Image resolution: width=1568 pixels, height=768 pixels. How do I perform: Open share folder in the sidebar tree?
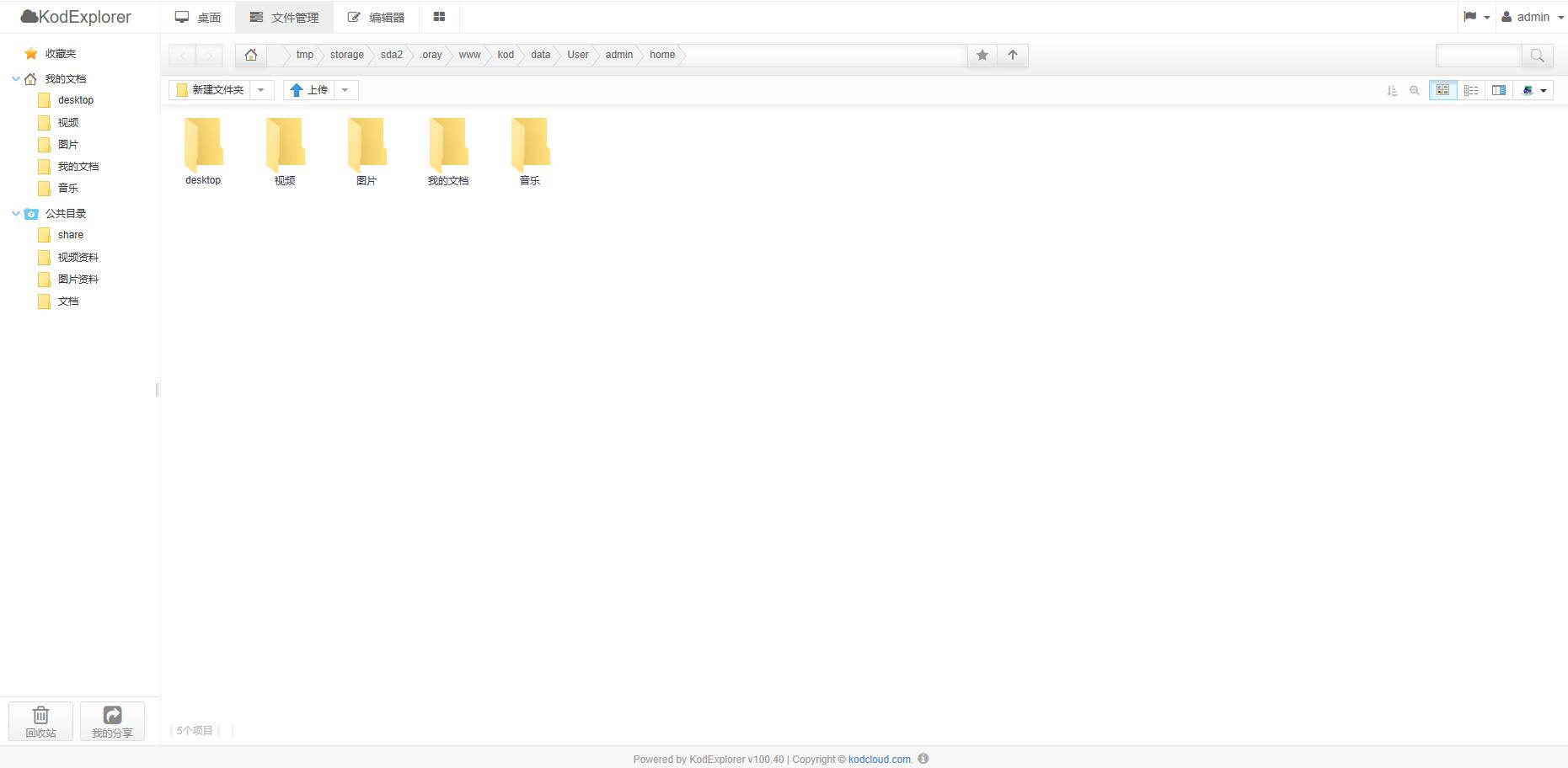click(x=71, y=235)
